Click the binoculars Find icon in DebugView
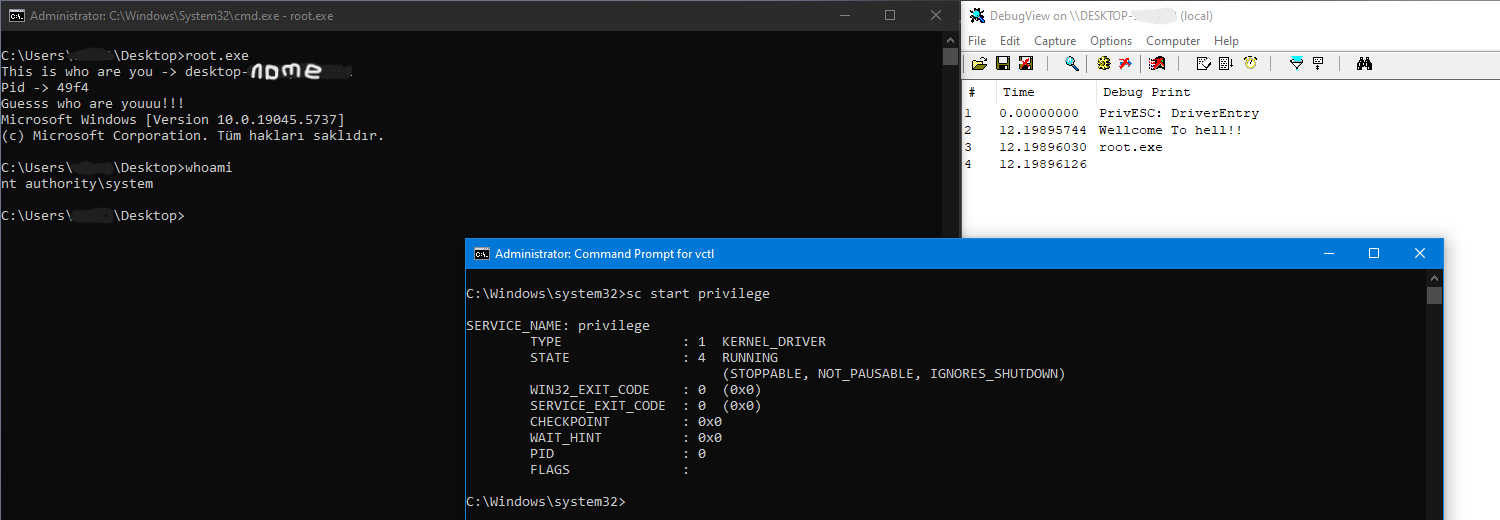 coord(1364,64)
